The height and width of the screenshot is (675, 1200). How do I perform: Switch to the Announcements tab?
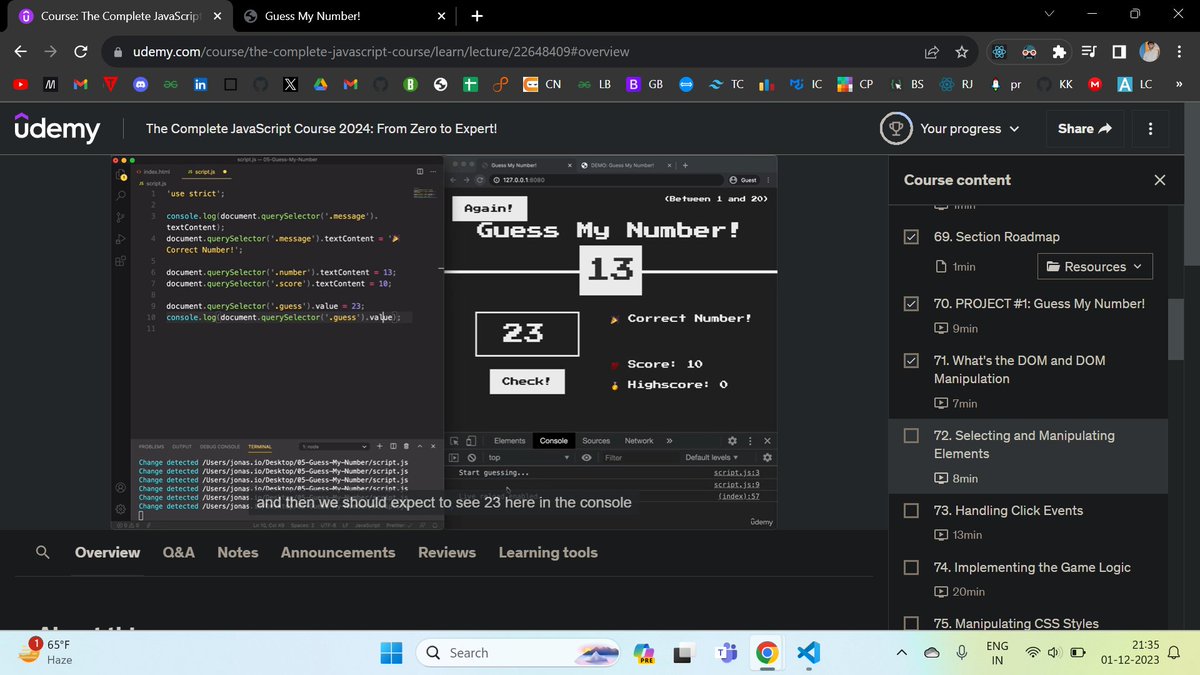click(x=338, y=552)
